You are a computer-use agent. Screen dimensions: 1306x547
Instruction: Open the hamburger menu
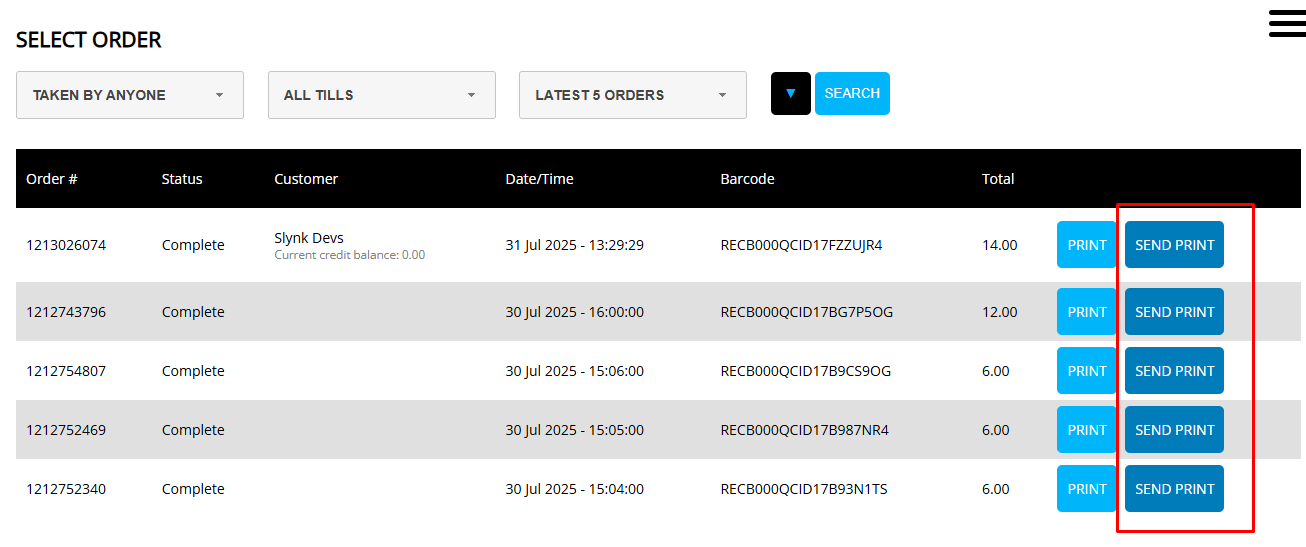tap(1286, 23)
